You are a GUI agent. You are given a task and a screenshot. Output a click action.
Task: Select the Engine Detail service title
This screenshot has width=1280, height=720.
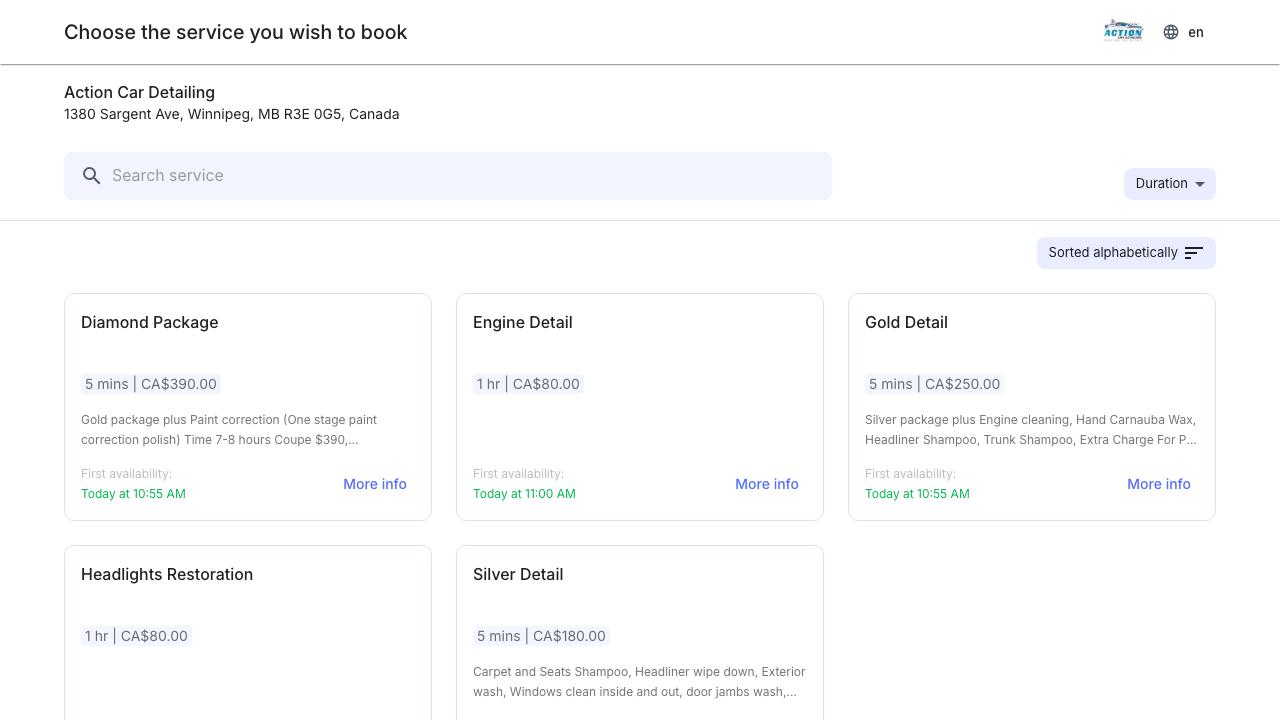tap(522, 322)
